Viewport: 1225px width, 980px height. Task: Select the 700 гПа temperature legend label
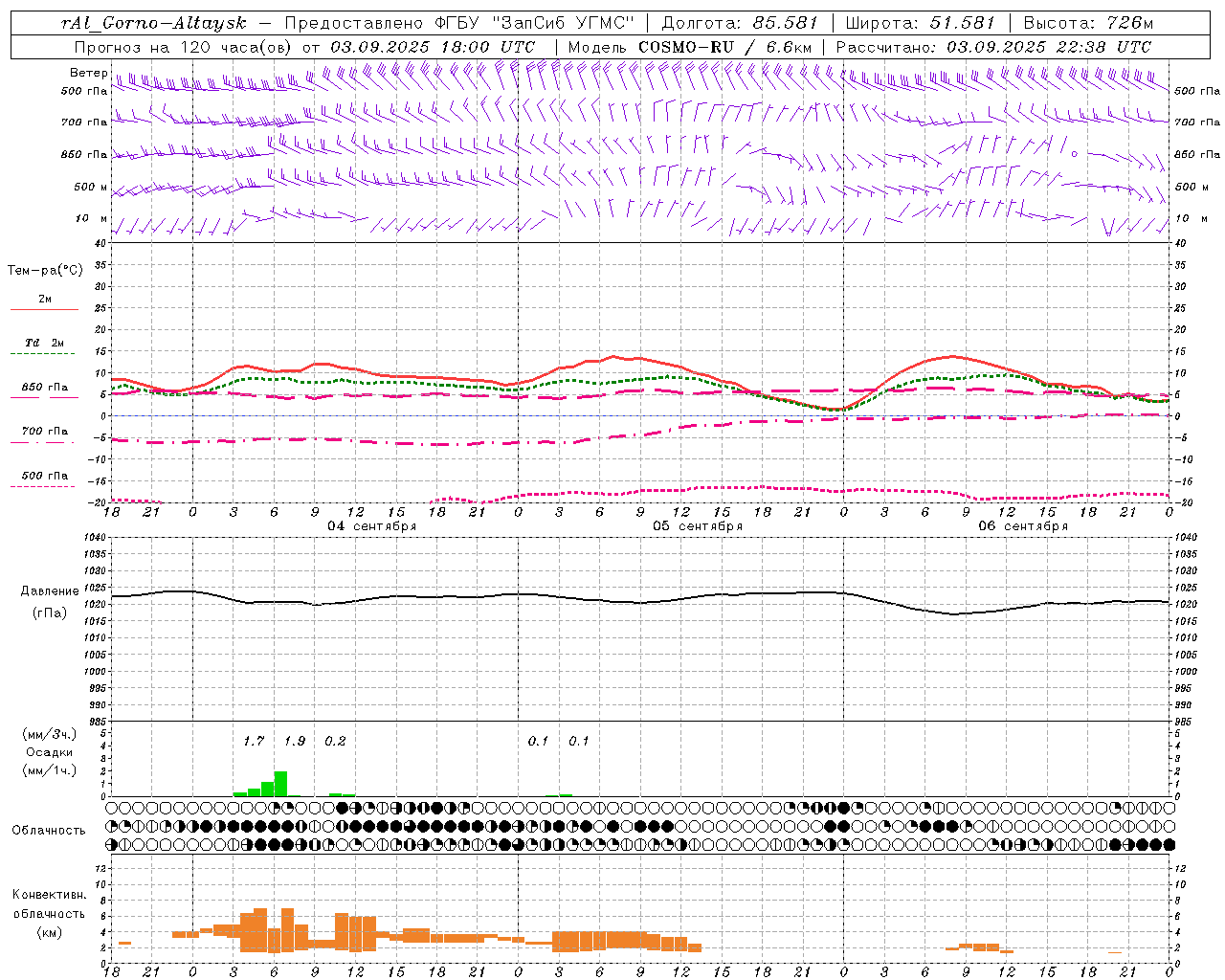coord(45,431)
